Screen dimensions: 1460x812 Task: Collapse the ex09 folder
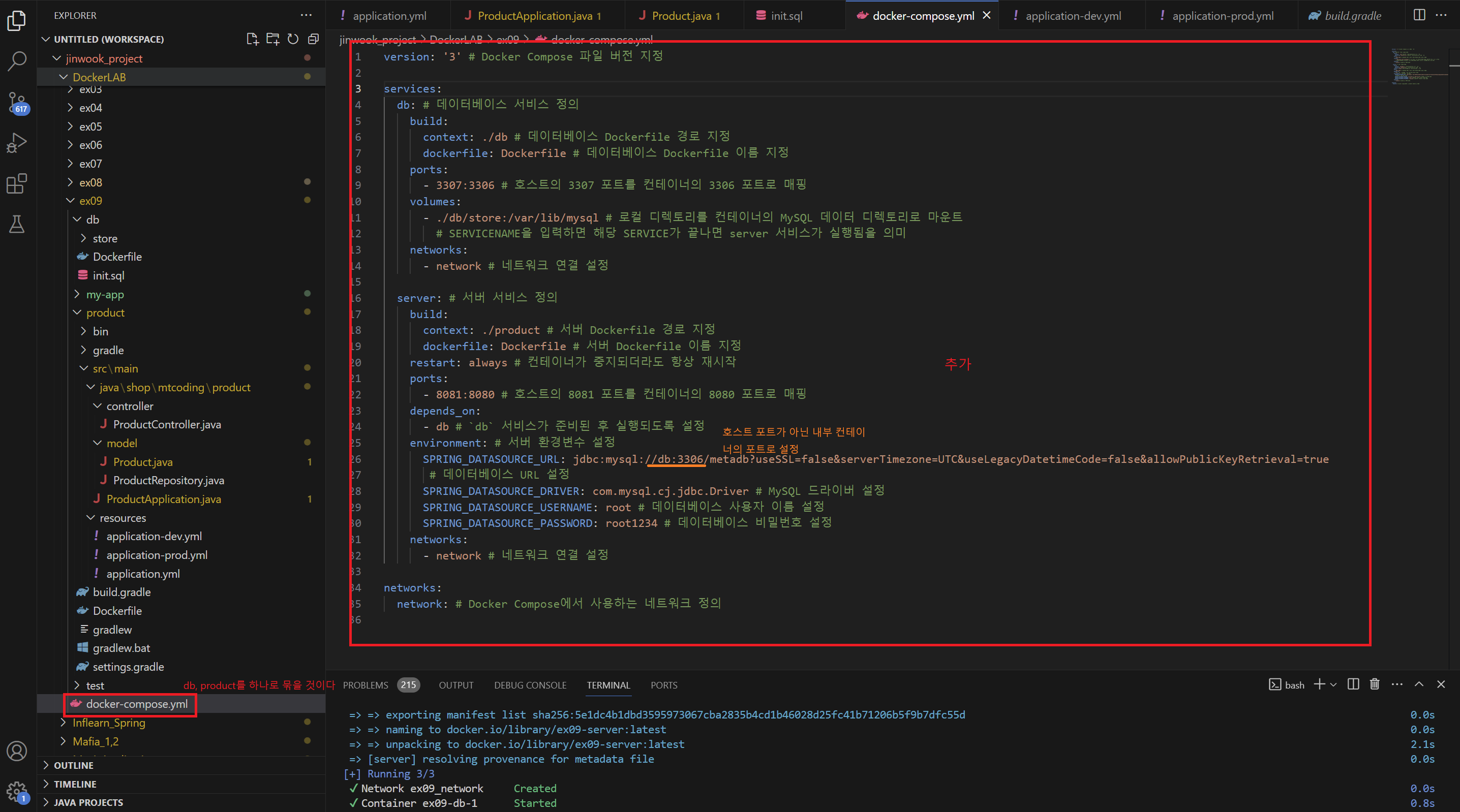click(90, 201)
